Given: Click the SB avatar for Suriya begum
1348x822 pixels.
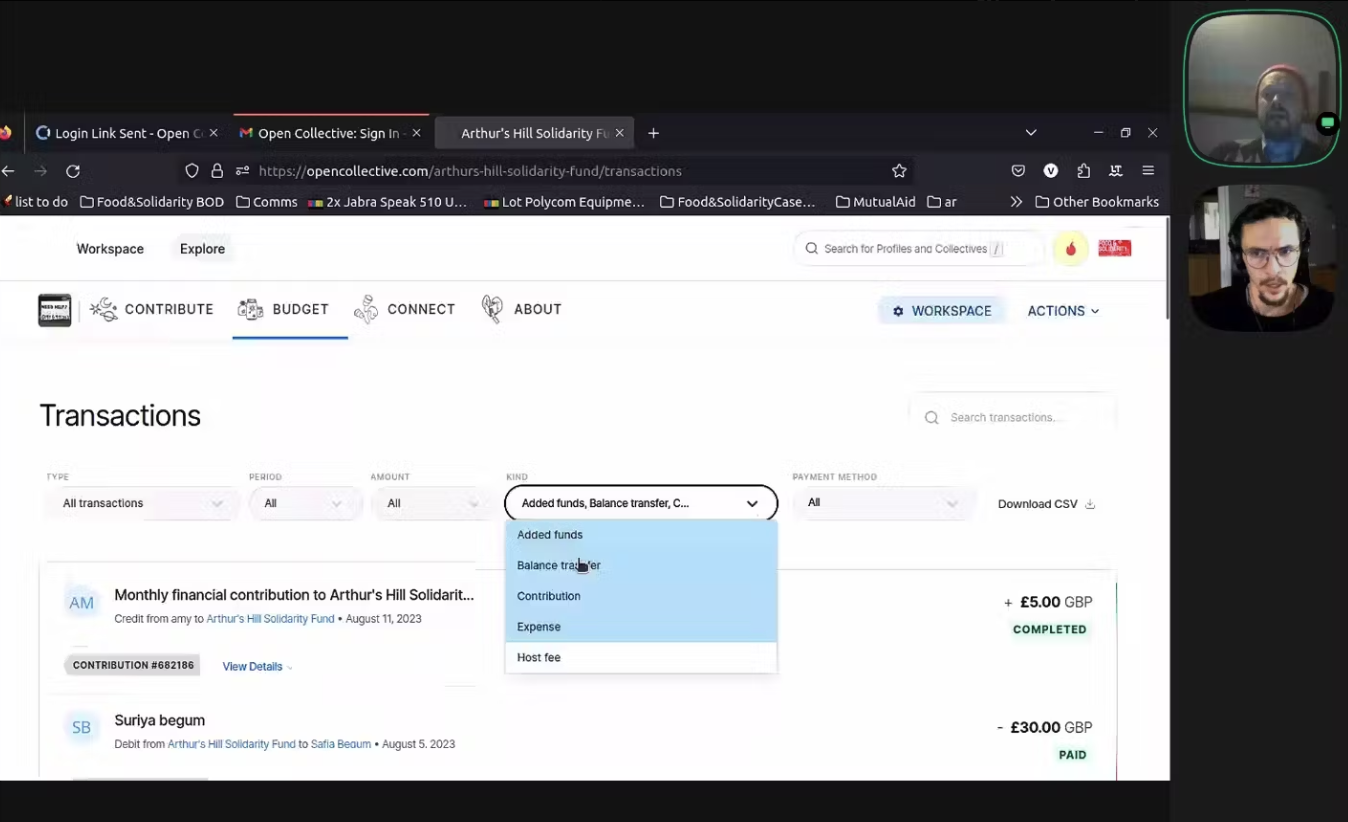Looking at the screenshot, I should pyautogui.click(x=81, y=728).
